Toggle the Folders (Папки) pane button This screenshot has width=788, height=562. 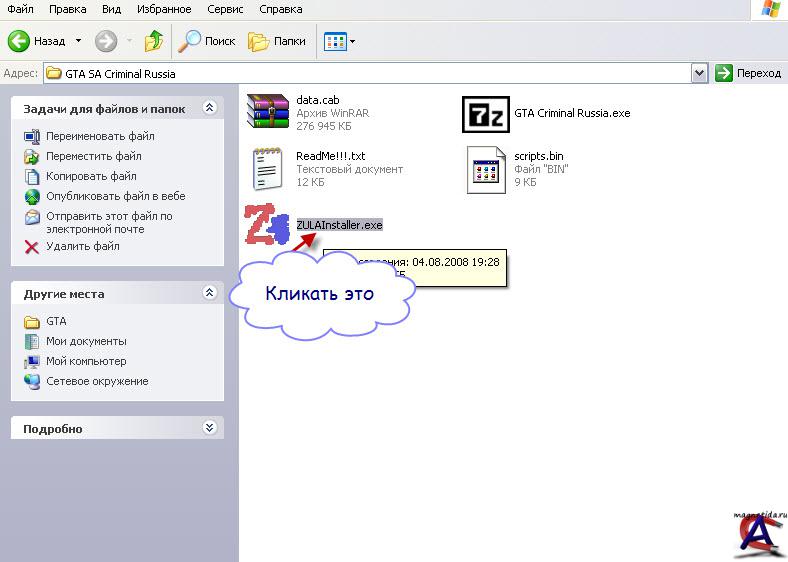coord(277,41)
